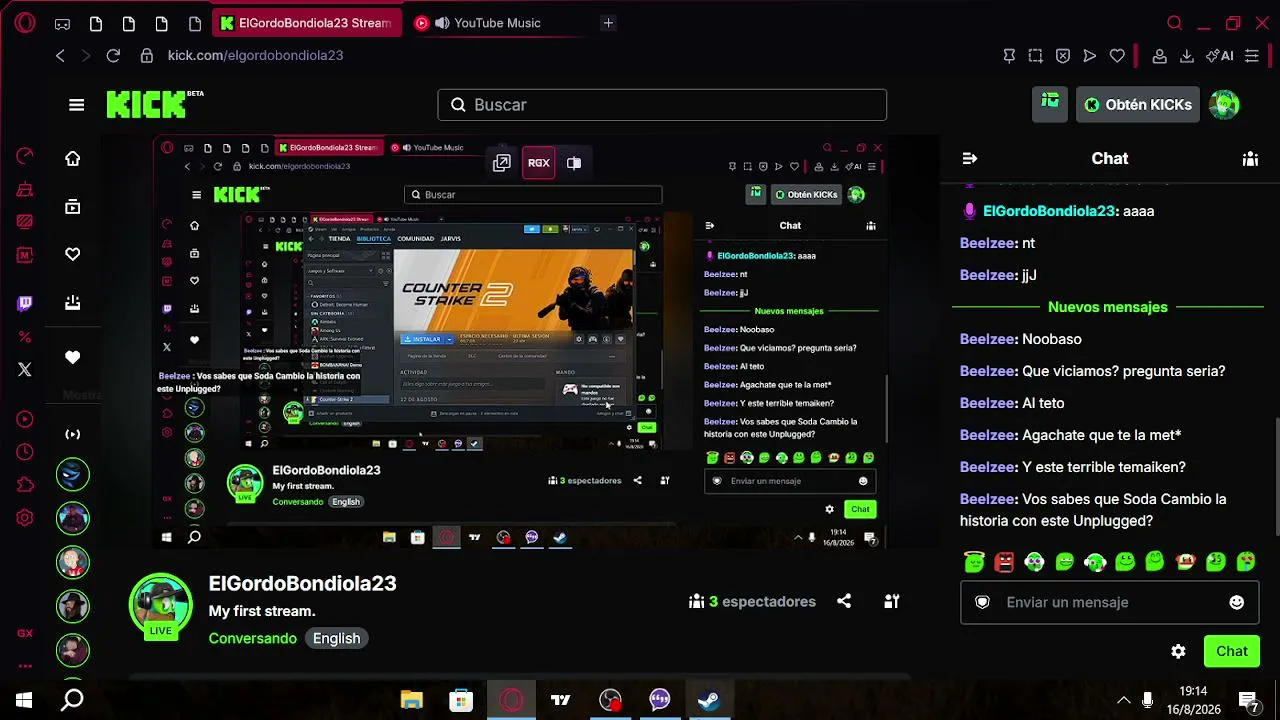Take a snapshot with the toolbar snapshot icon

click(x=1036, y=56)
